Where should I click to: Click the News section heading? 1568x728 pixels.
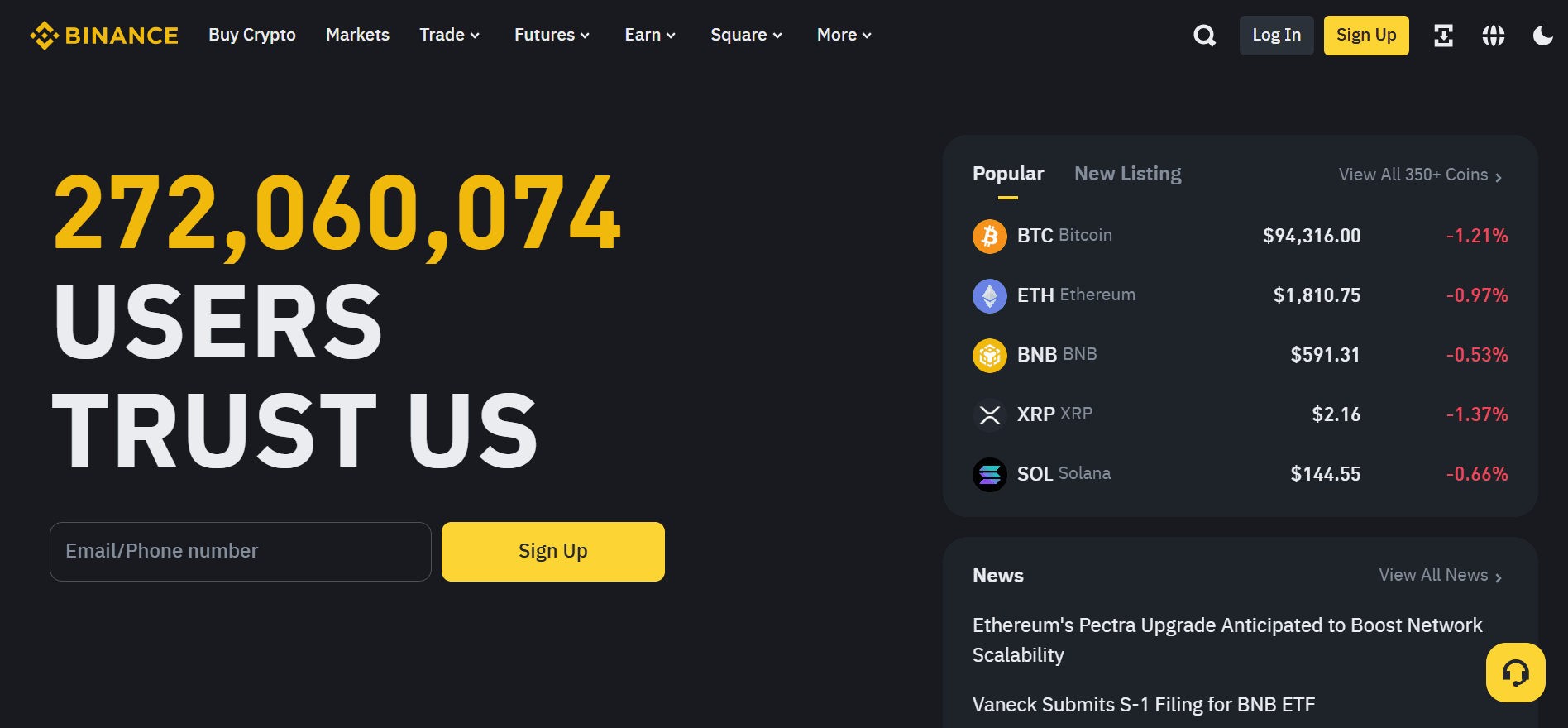click(998, 576)
